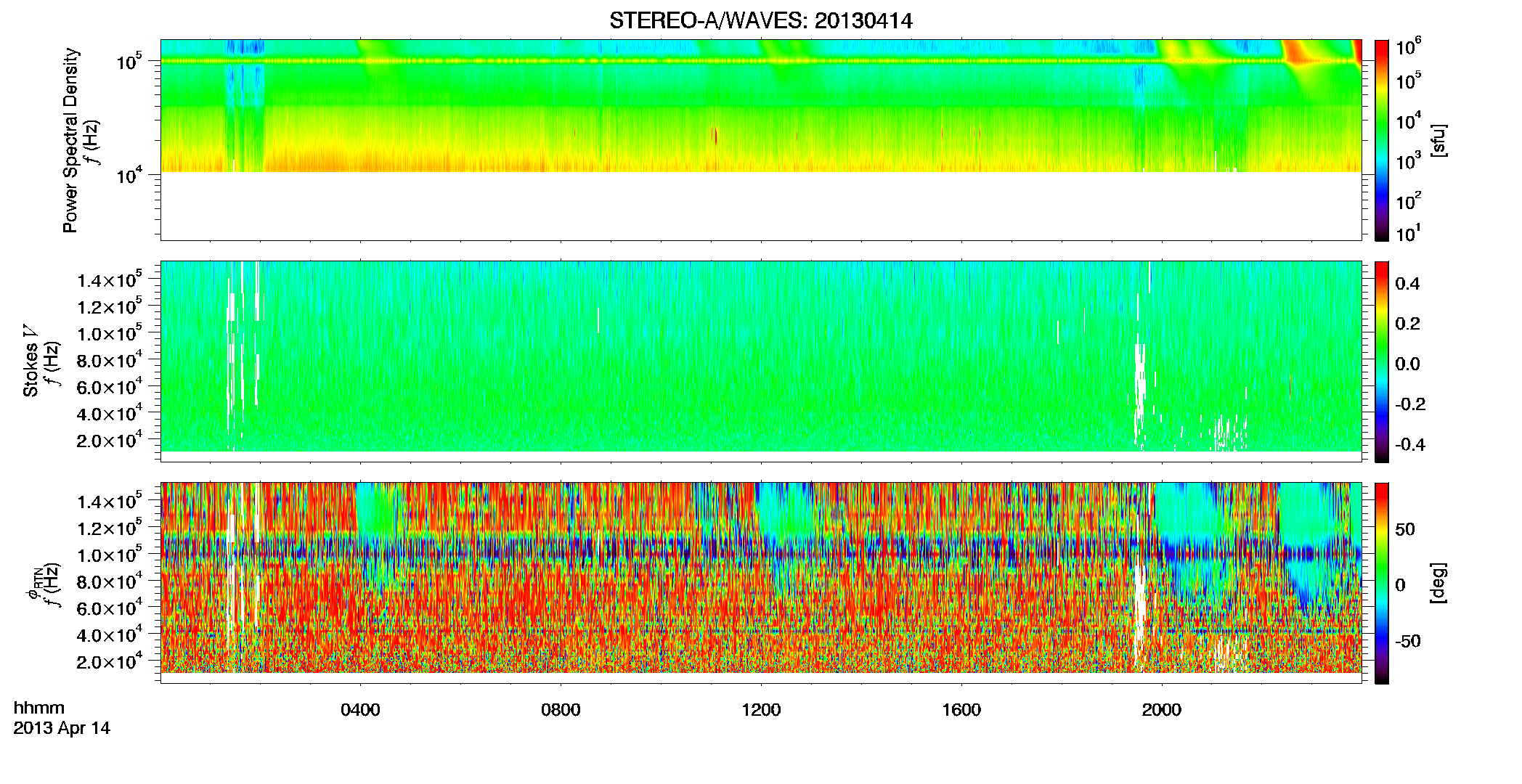
Task: Select the "Power Spectral Density" y-axis label
Action: tap(70, 140)
